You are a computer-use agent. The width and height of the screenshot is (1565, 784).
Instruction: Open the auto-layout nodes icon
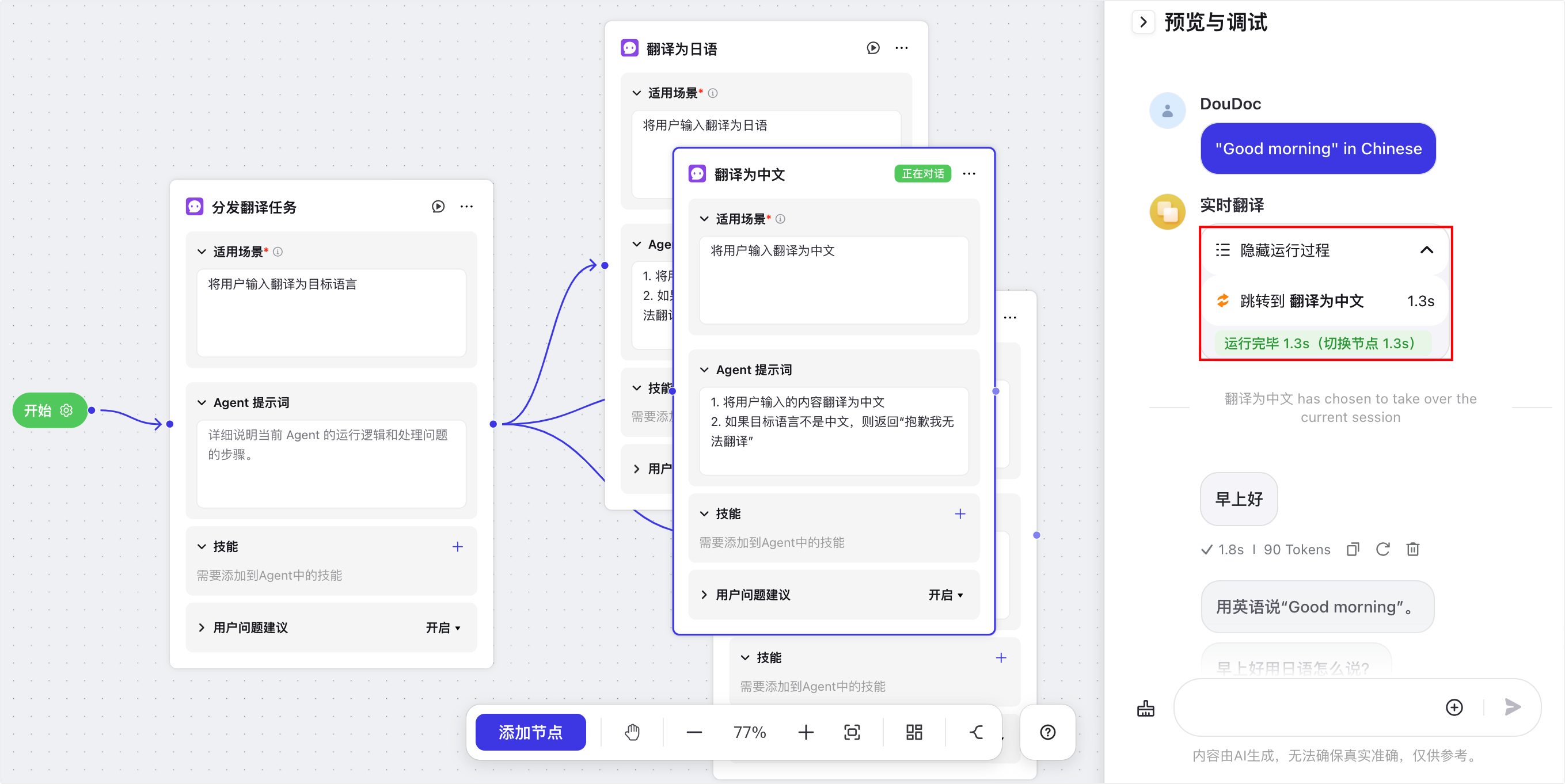tap(914, 732)
